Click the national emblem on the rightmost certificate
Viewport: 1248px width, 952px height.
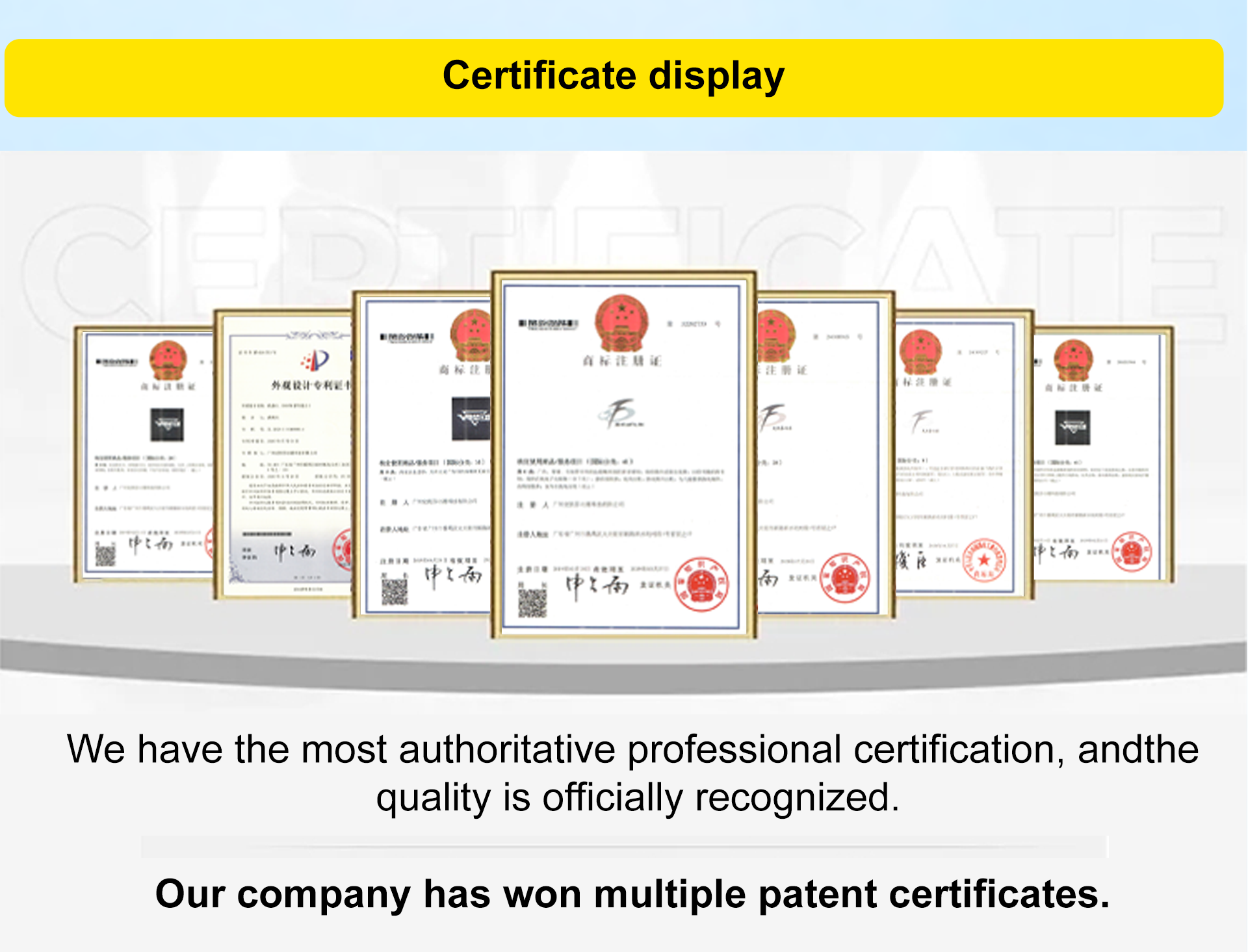[1073, 360]
